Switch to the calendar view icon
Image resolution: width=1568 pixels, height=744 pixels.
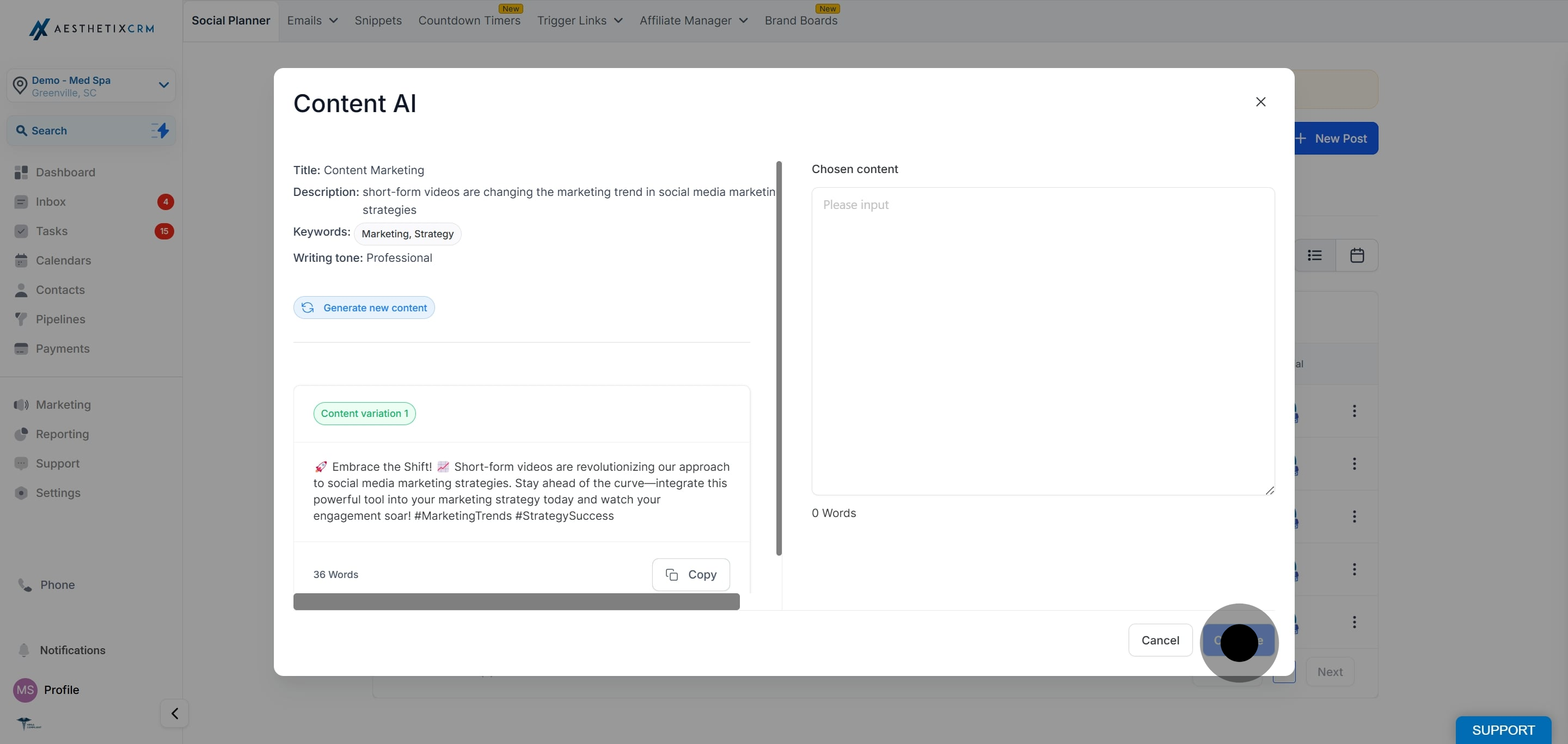[x=1357, y=255]
